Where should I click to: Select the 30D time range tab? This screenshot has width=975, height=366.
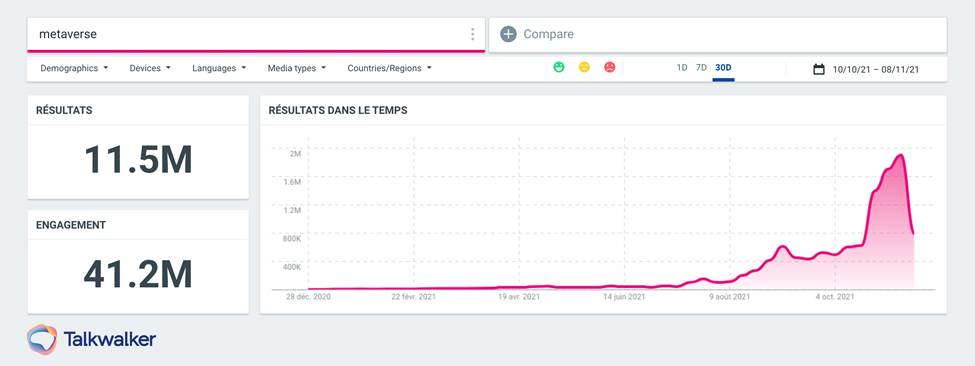point(723,67)
